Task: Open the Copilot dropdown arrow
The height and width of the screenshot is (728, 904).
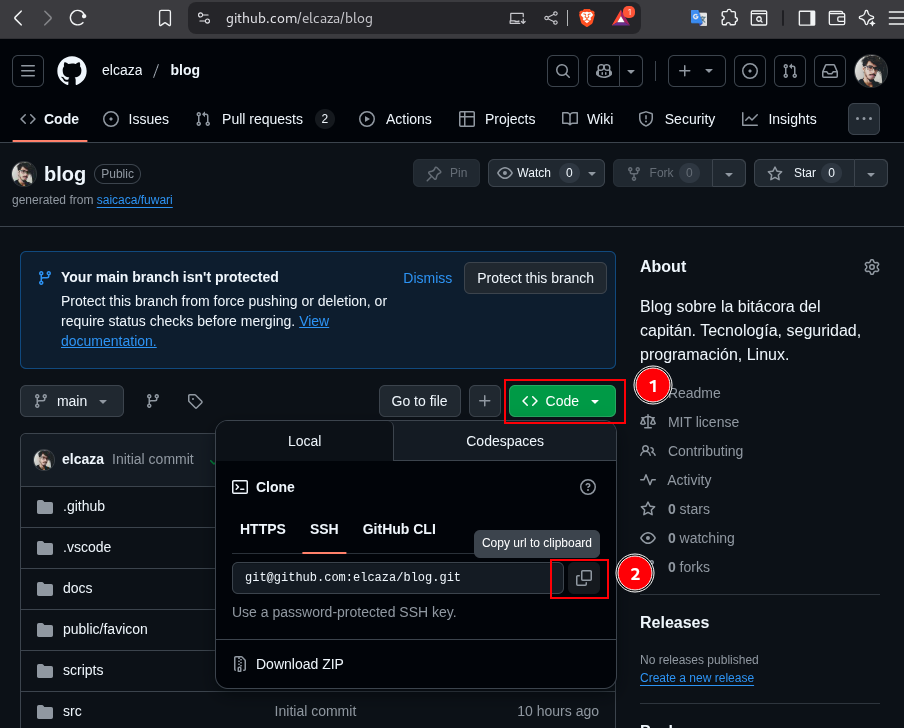Action: (631, 71)
